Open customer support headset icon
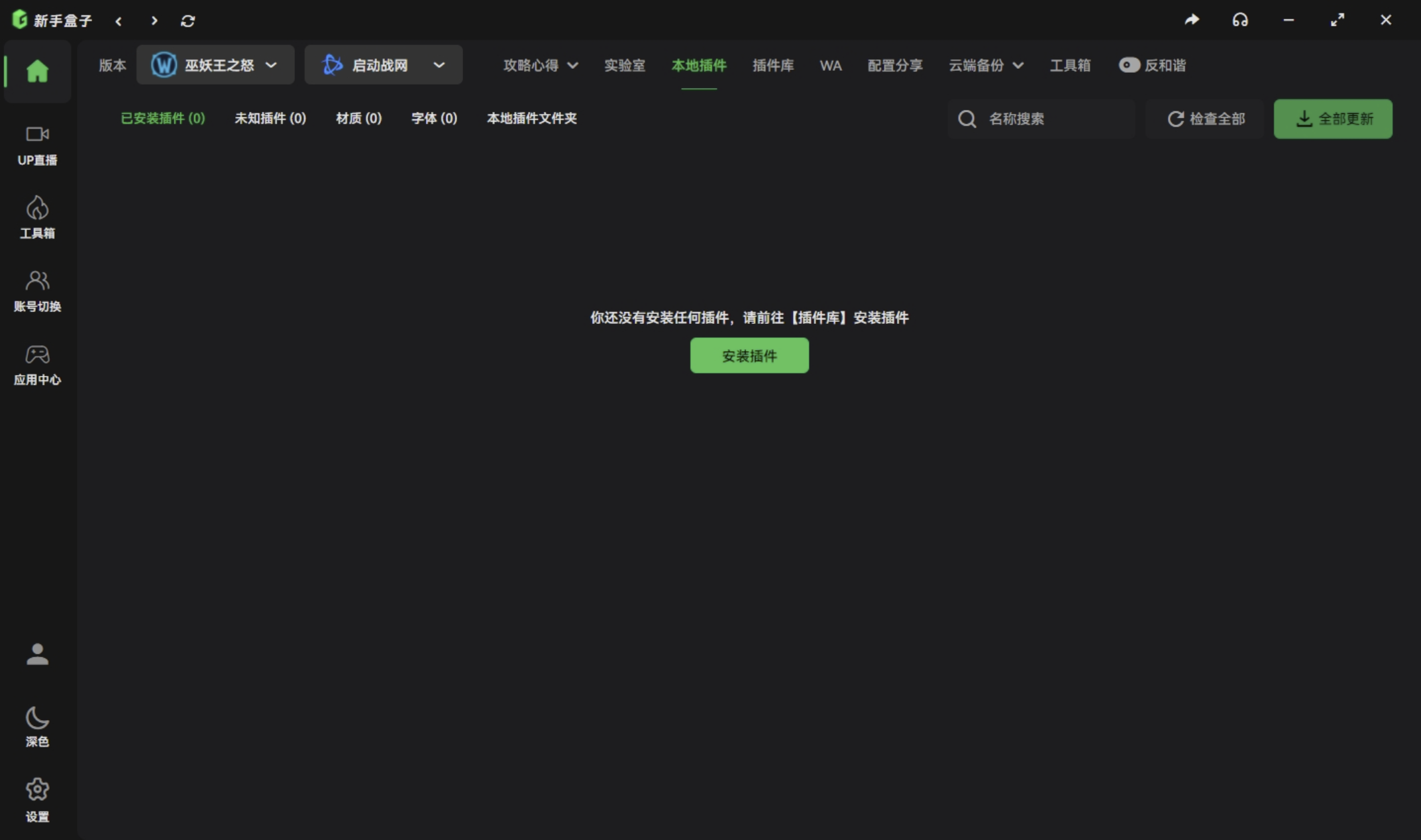The image size is (1421, 840). pos(1240,20)
